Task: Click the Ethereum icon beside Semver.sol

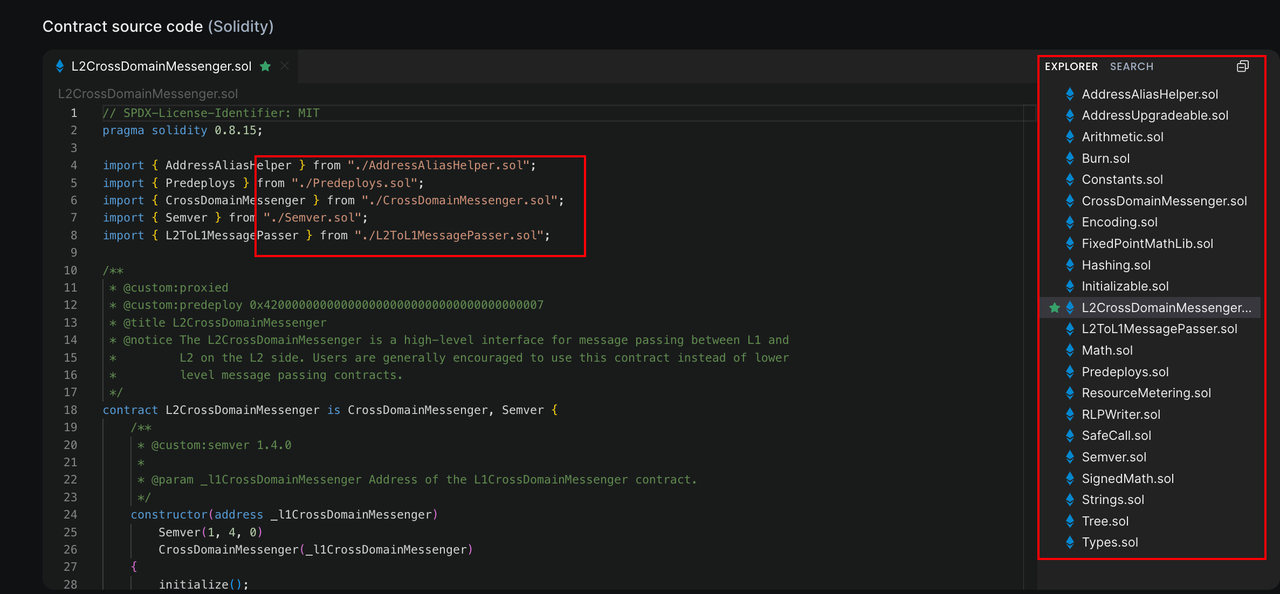Action: (x=1070, y=457)
